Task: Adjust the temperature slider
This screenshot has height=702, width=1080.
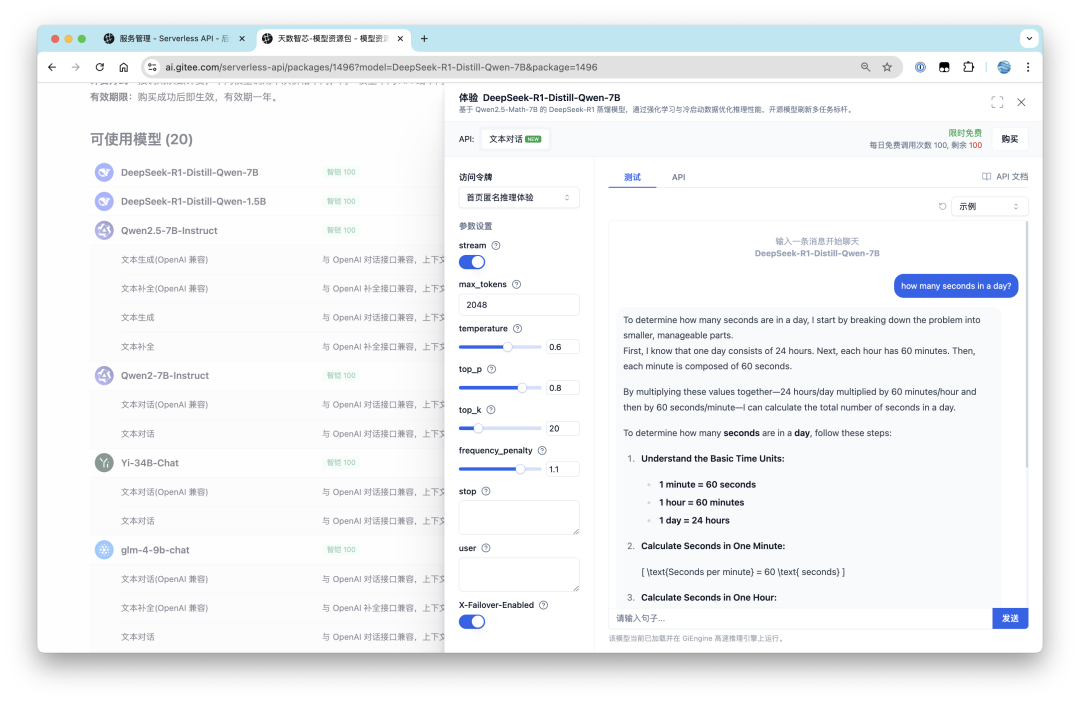Action: [x=500, y=347]
